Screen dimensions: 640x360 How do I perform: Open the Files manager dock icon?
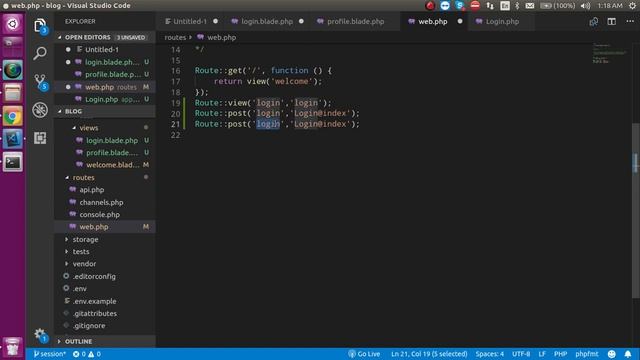pyautogui.click(x=13, y=93)
